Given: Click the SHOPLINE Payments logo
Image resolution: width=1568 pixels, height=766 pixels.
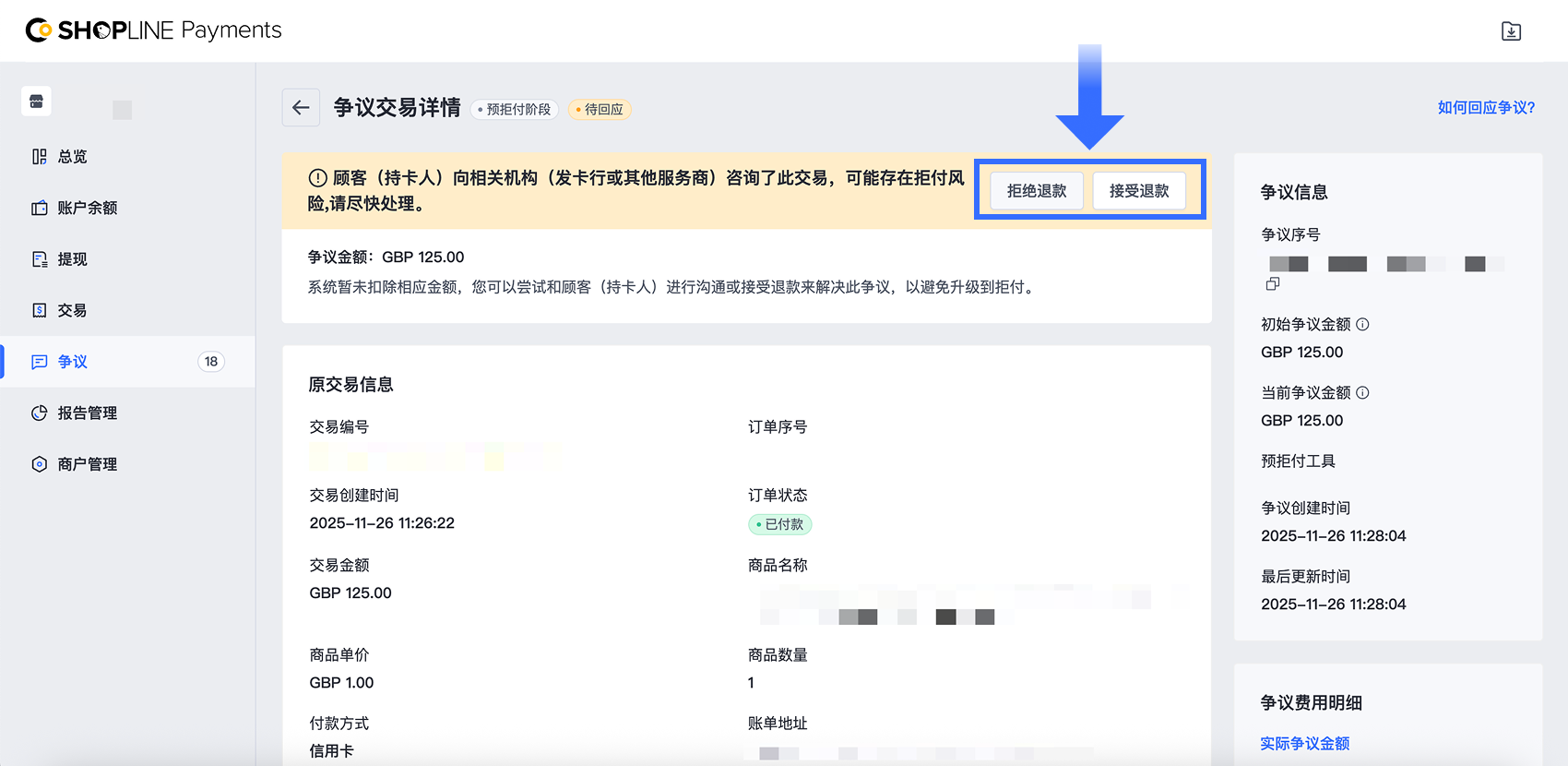Looking at the screenshot, I should tap(153, 30).
